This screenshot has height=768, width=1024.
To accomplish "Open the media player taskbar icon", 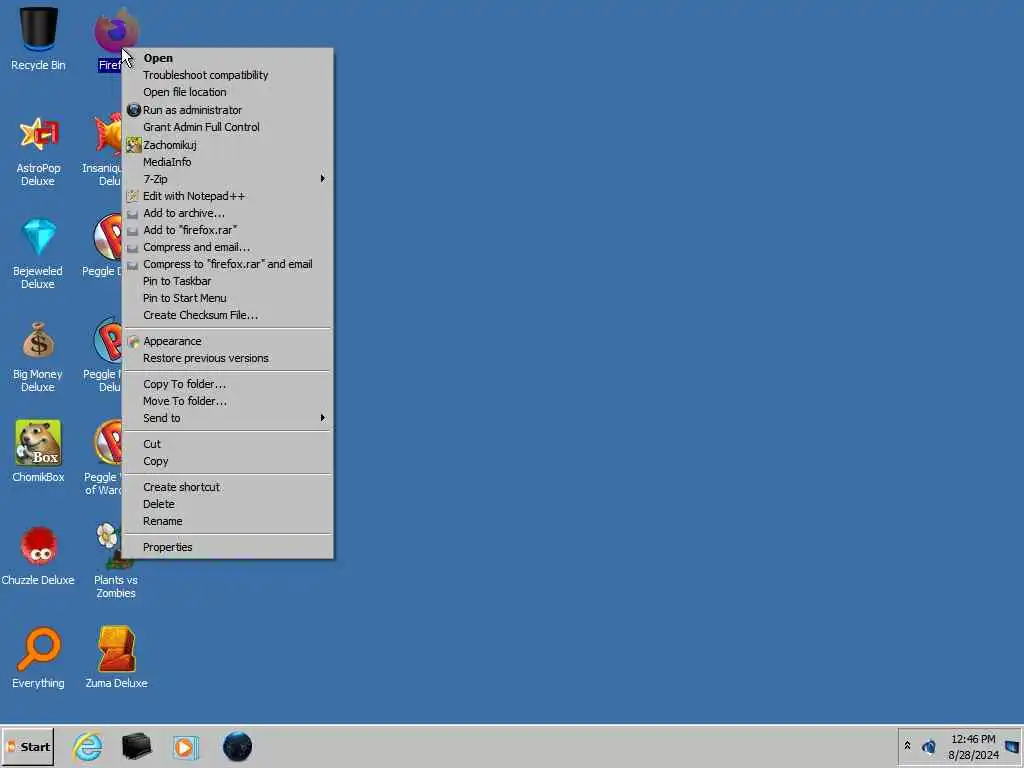I will [185, 747].
